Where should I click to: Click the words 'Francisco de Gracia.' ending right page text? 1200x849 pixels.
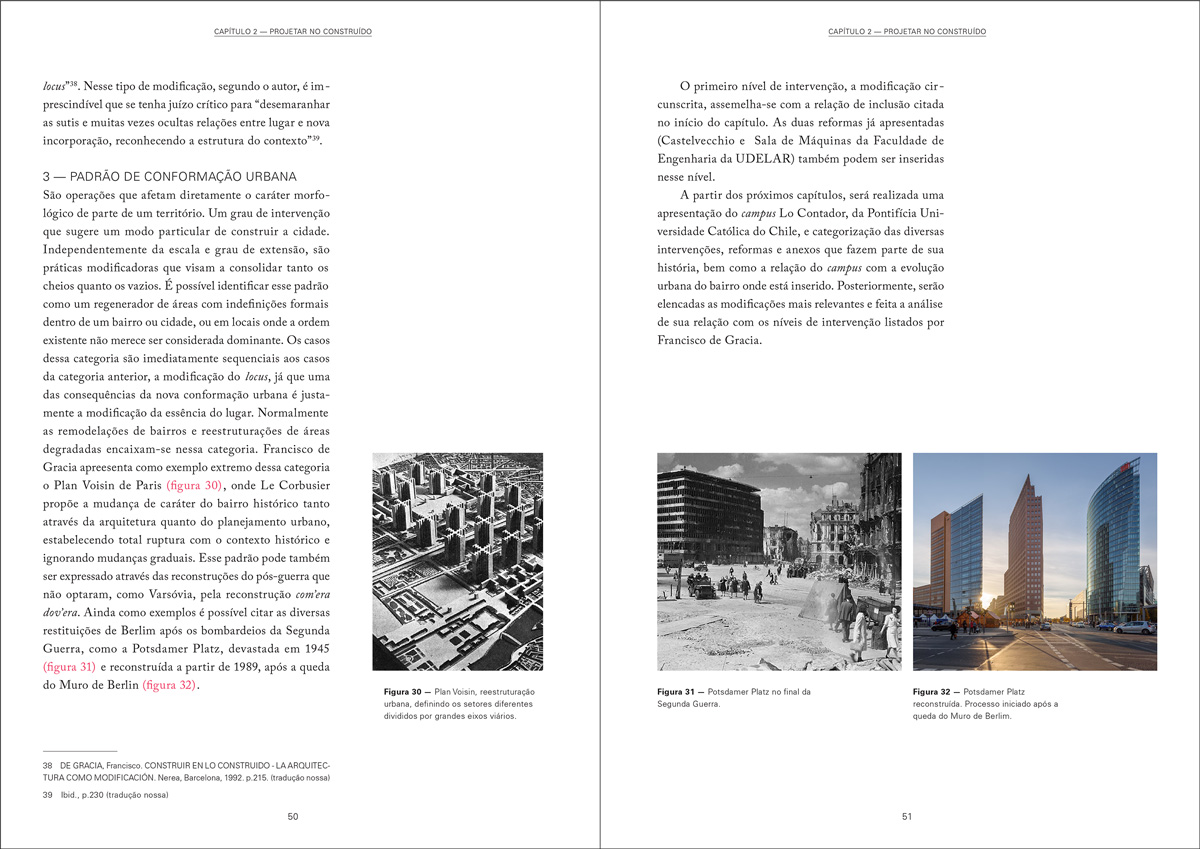(710, 340)
